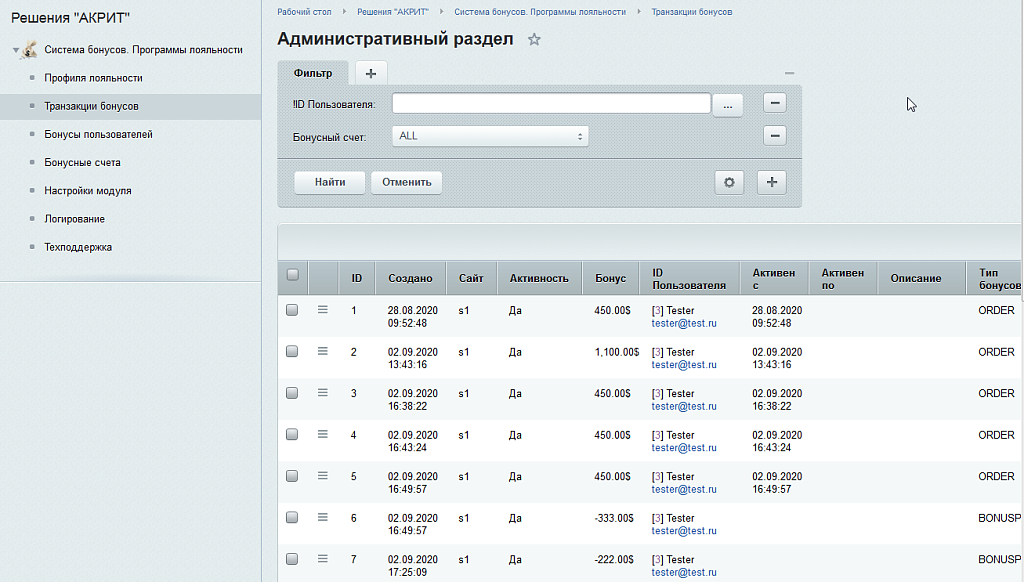Open row action menu for transaction 6

point(322,518)
